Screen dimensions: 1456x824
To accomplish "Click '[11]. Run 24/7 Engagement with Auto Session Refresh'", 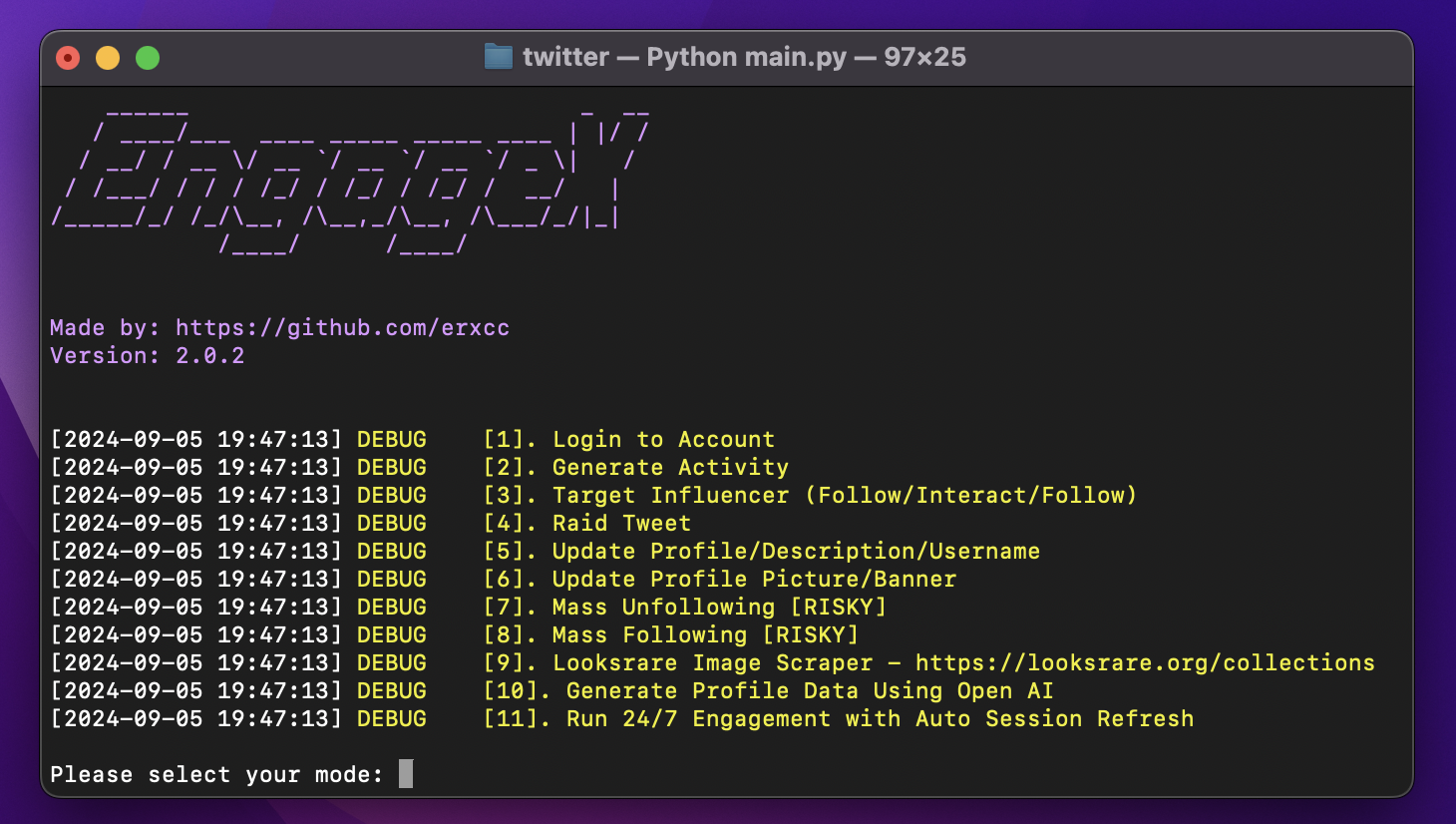I will [839, 718].
